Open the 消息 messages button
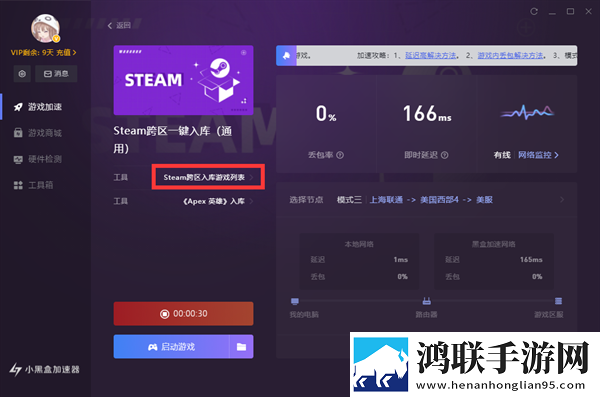This screenshot has width=600, height=397. 56,74
